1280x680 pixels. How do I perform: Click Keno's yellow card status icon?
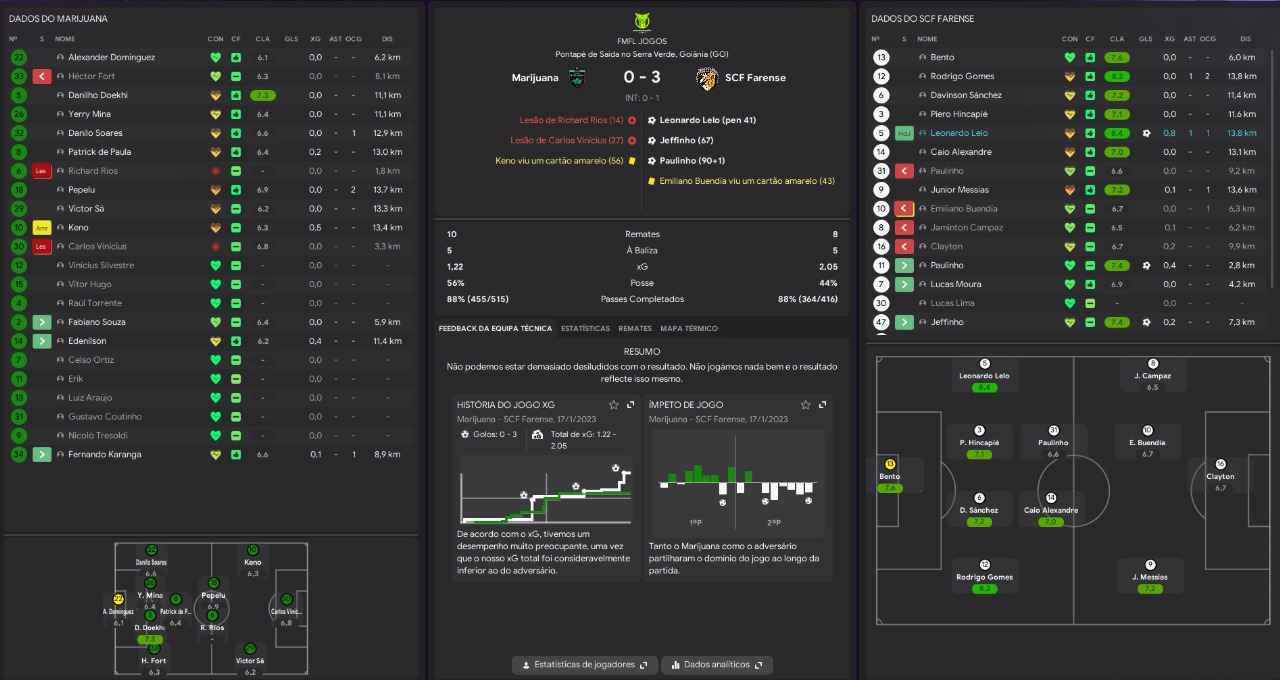(x=42, y=228)
